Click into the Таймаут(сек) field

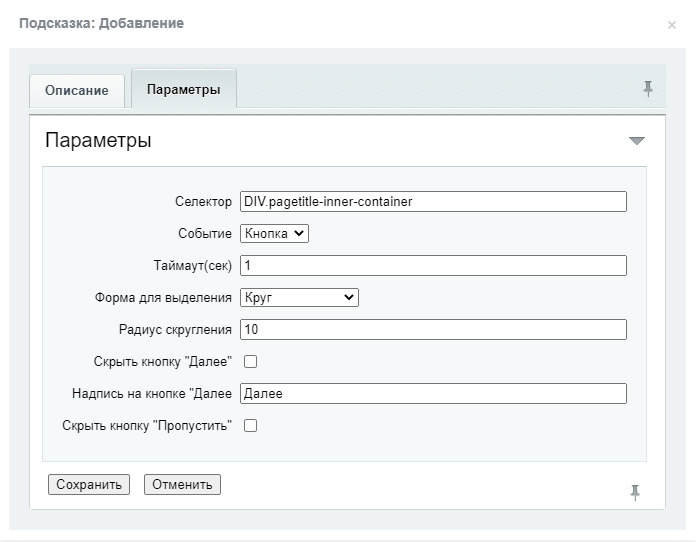tap(433, 265)
